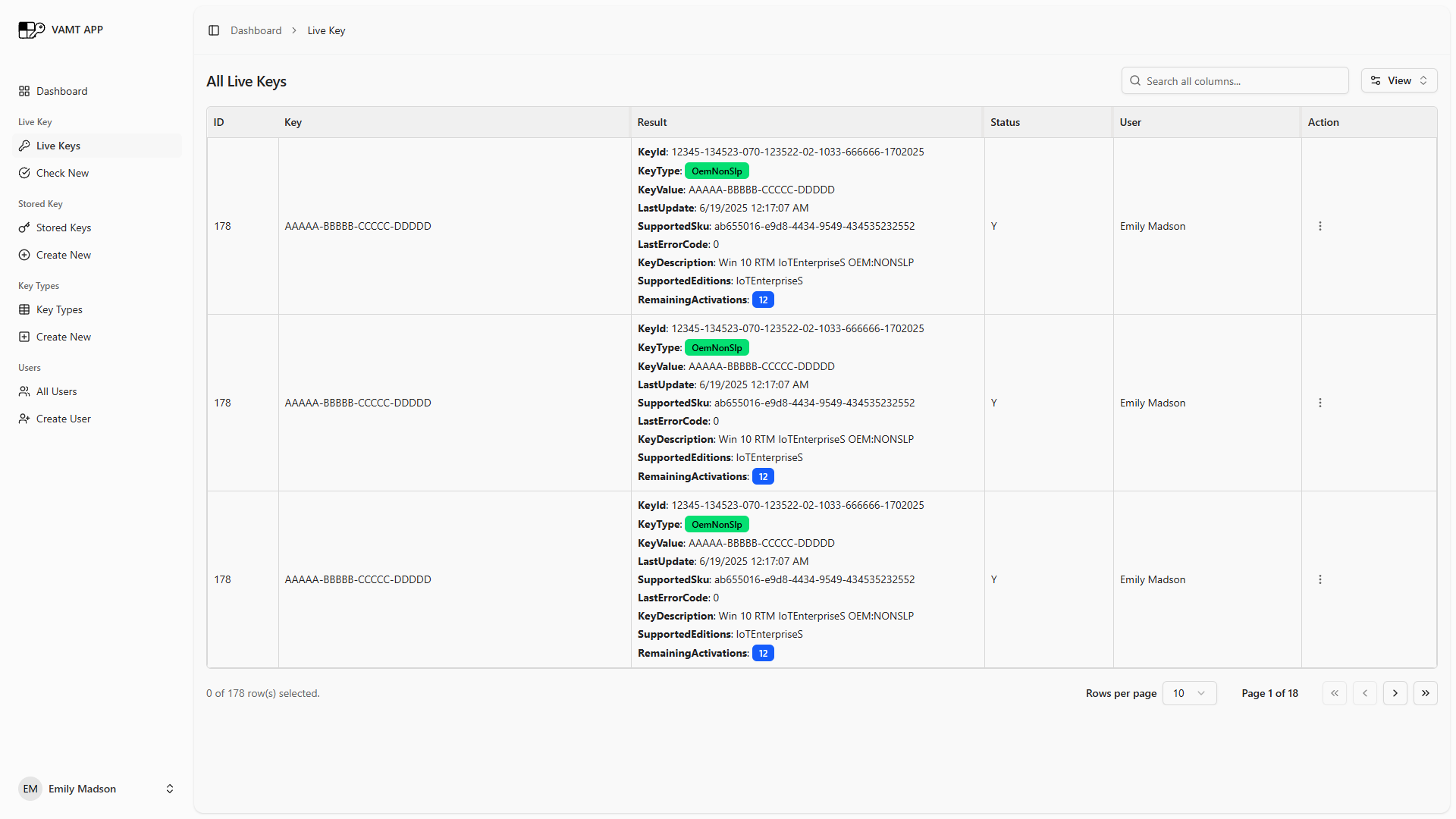Jump to last page arrow

(x=1425, y=693)
